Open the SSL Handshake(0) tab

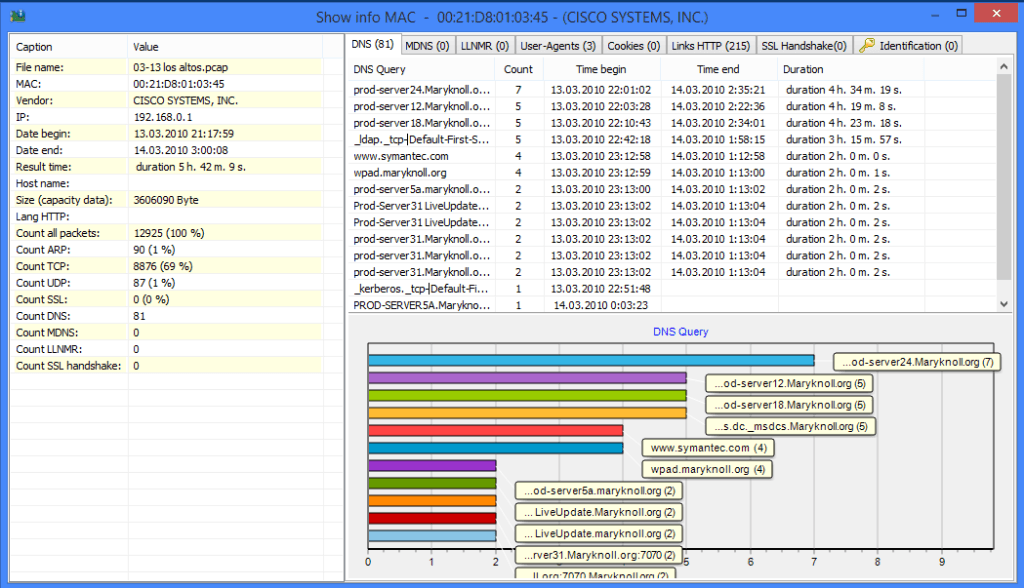point(804,46)
